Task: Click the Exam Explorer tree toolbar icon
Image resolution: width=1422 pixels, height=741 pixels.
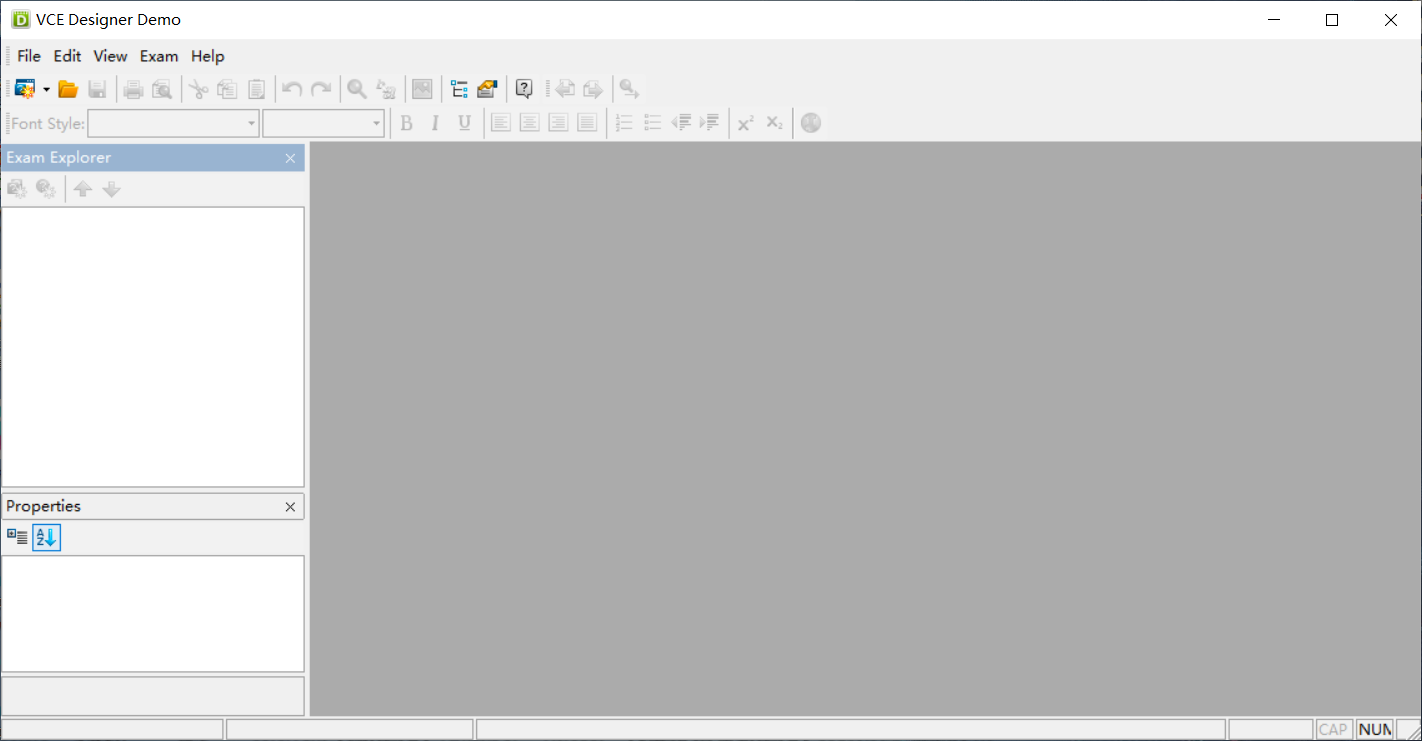Action: (x=459, y=88)
